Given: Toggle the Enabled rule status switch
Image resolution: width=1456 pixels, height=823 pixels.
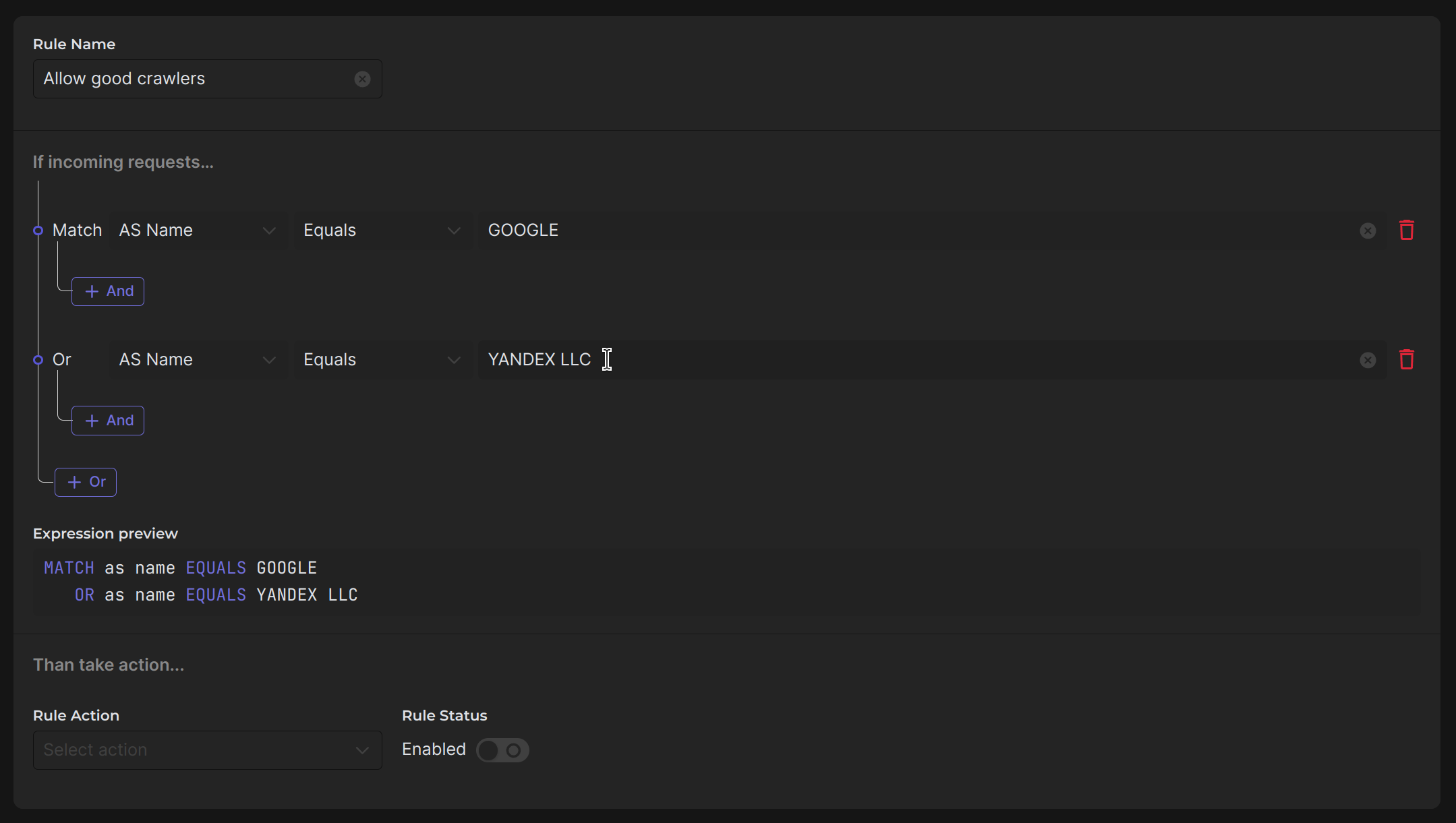Looking at the screenshot, I should click(502, 750).
